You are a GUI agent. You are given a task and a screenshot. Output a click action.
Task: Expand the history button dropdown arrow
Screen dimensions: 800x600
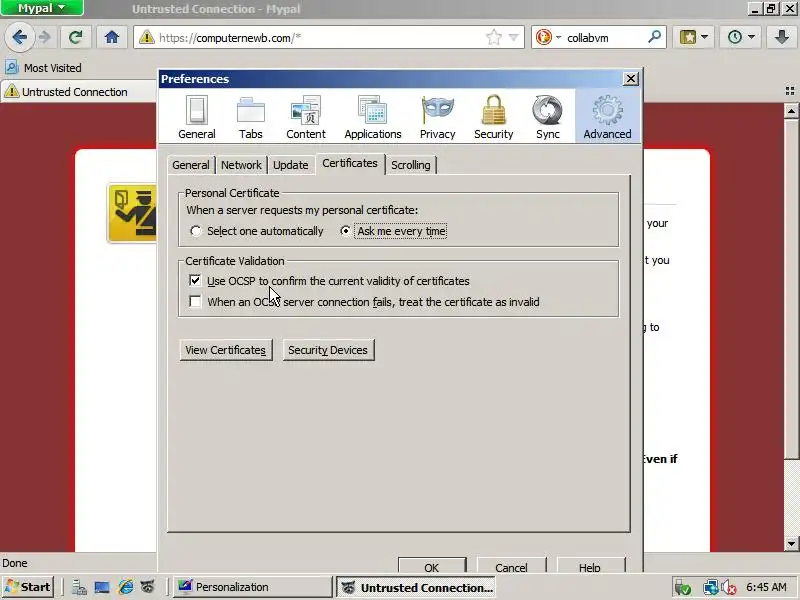(751, 37)
